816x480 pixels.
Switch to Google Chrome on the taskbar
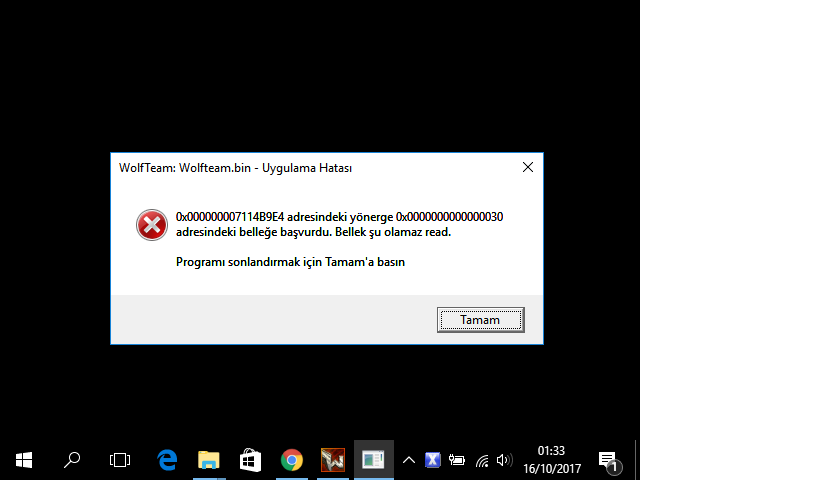pyautogui.click(x=292, y=460)
